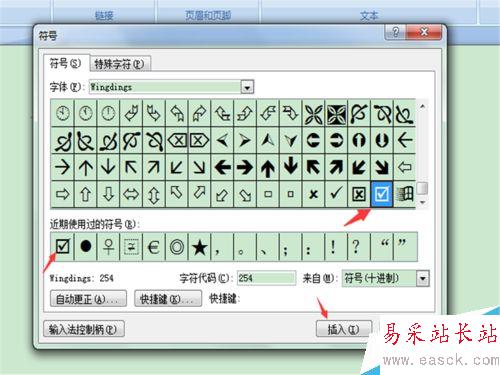
Task: Click the symbol grid scroll down arrow
Action: point(422,202)
